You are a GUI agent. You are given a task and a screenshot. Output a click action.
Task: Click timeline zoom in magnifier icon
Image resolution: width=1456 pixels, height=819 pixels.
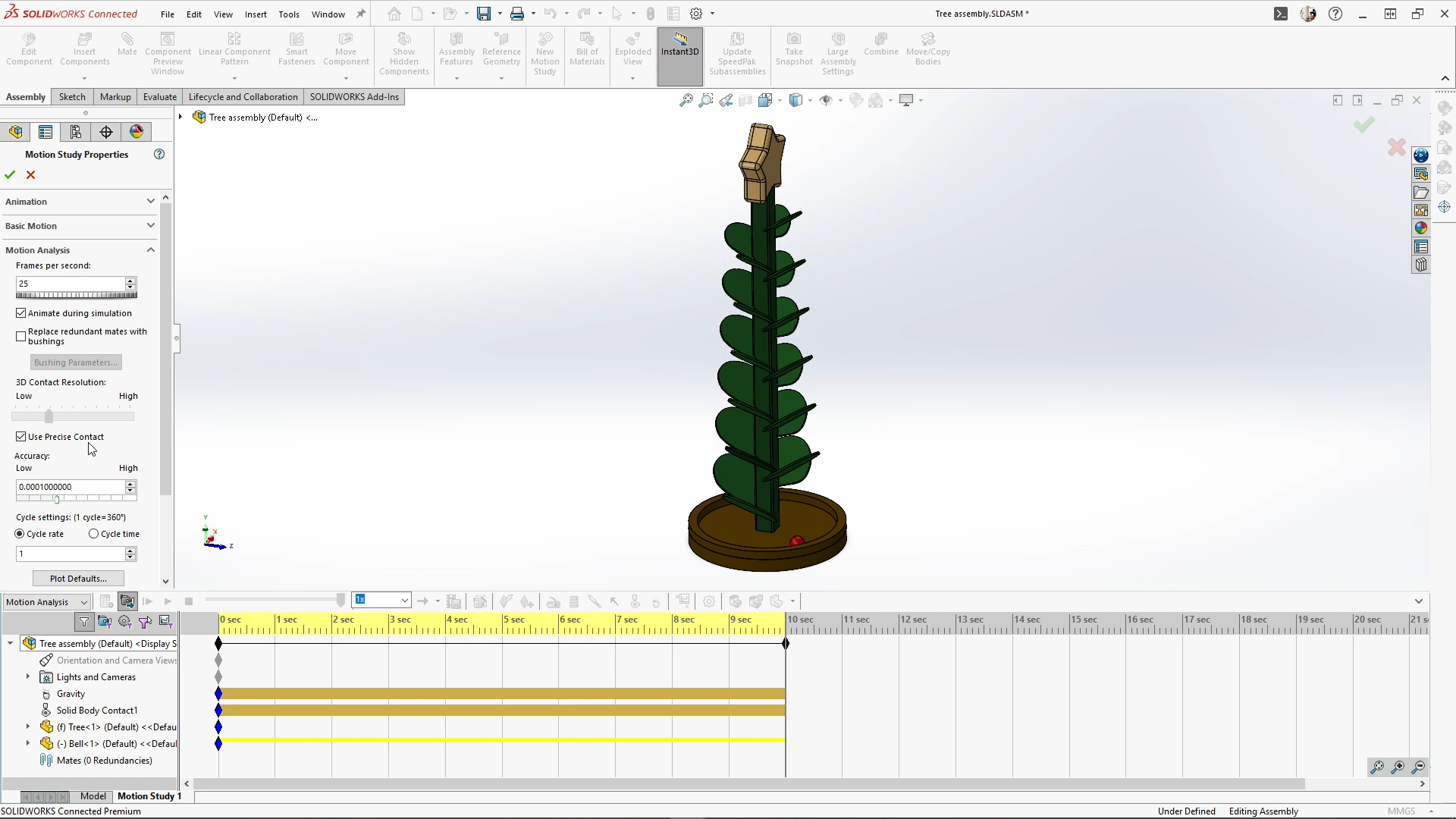tap(1398, 767)
